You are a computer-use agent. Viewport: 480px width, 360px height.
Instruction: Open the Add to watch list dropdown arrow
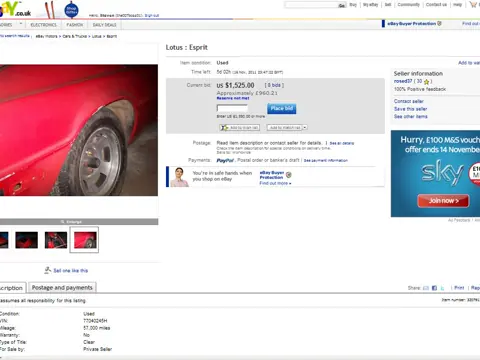[x=305, y=128]
